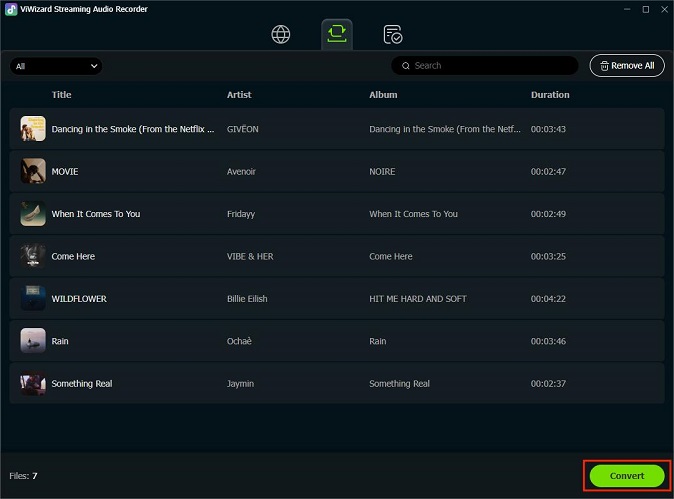Click the search magnifier icon
Viewport: 674px width, 499px height.
405,66
